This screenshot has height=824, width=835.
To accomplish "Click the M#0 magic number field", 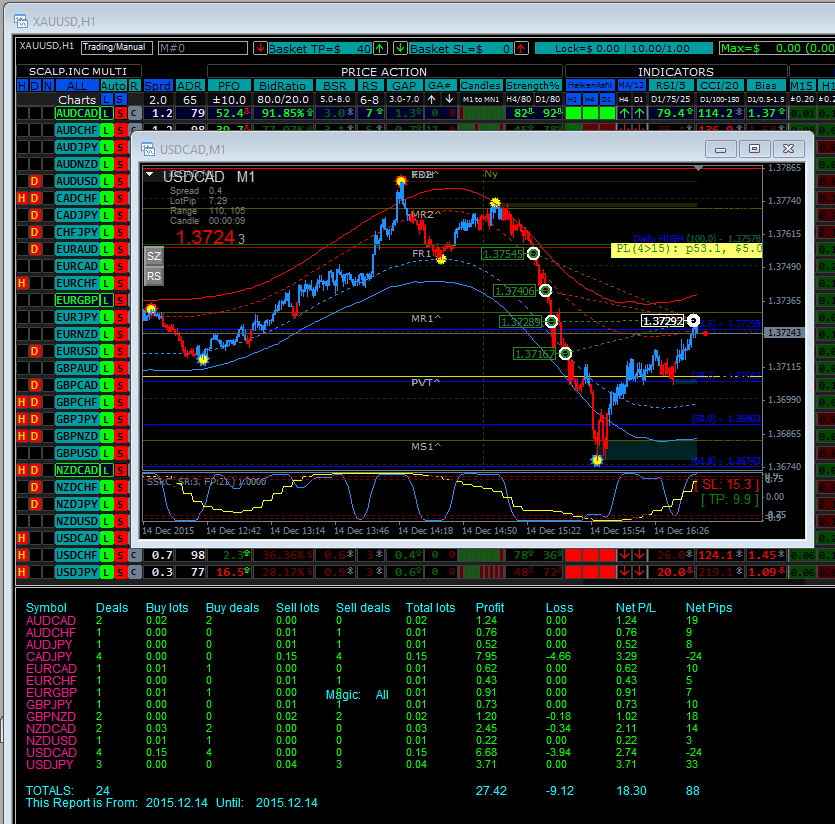I will click(x=203, y=48).
